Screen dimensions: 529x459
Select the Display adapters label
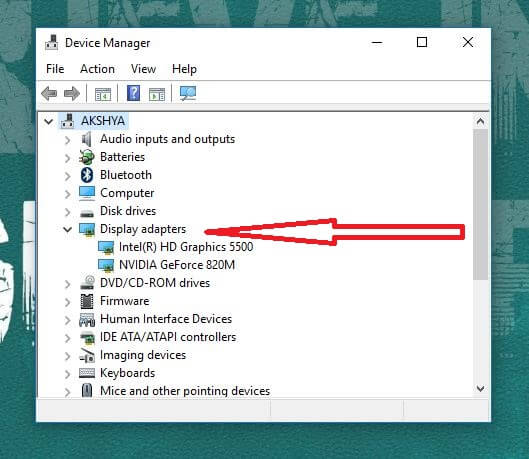pyautogui.click(x=143, y=229)
